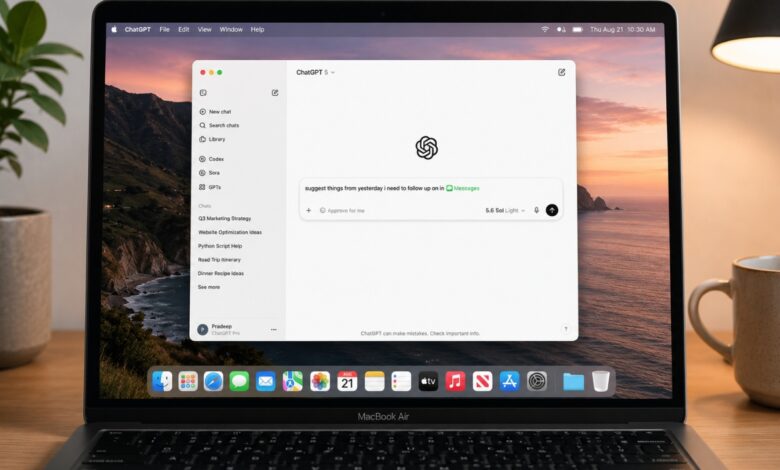
Task: Open Apple TV from the Dock
Action: [428, 381]
